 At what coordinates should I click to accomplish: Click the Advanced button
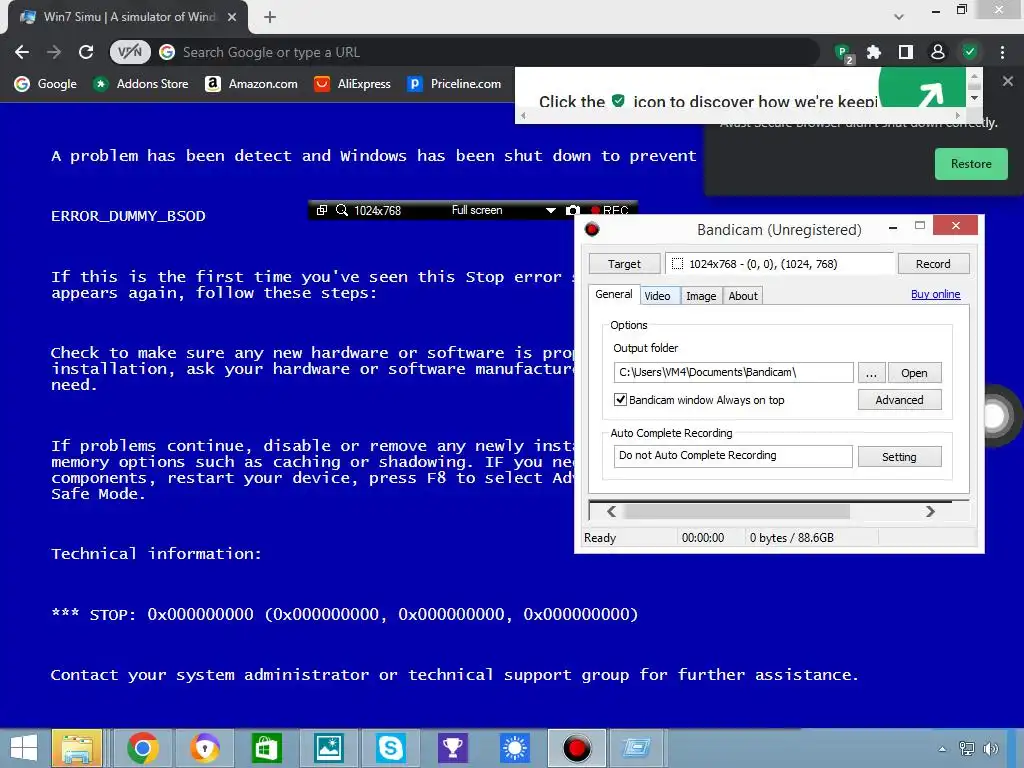click(899, 400)
